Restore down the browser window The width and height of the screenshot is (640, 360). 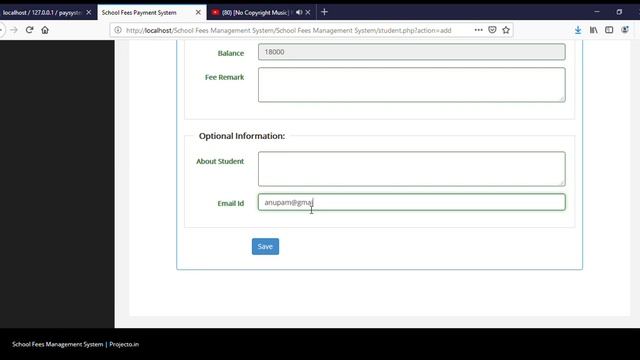pyautogui.click(x=619, y=12)
